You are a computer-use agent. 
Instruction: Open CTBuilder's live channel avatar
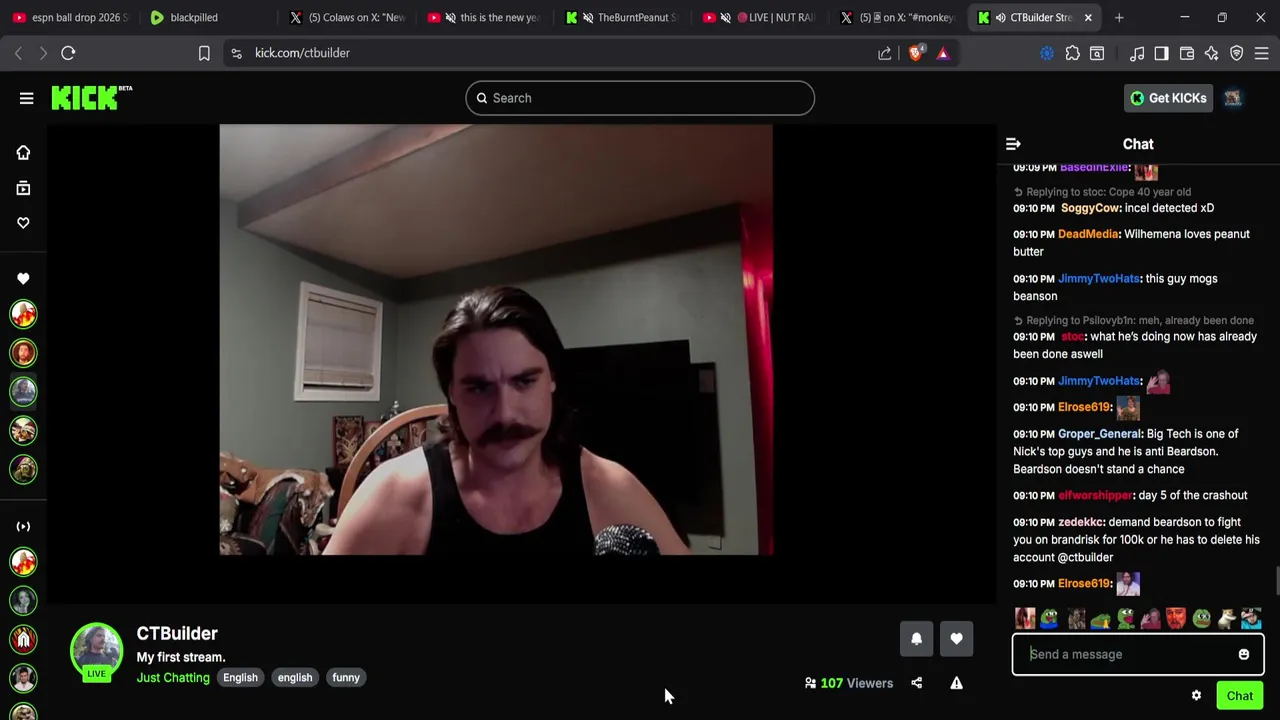96,650
